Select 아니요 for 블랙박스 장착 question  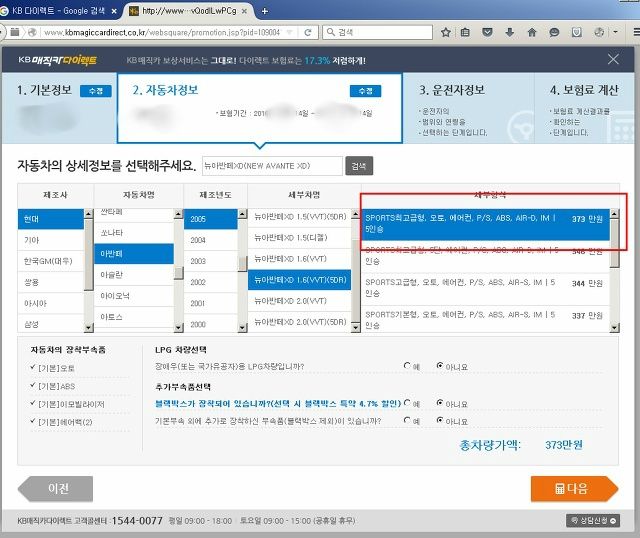point(440,403)
